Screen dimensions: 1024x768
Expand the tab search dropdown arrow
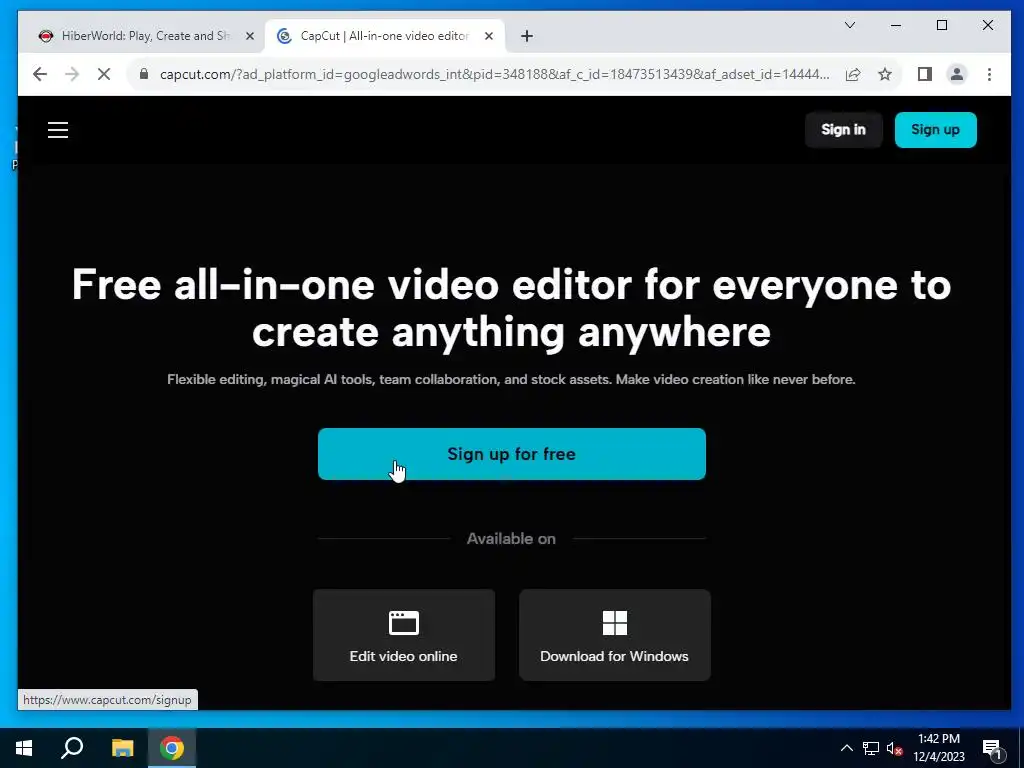click(x=850, y=25)
